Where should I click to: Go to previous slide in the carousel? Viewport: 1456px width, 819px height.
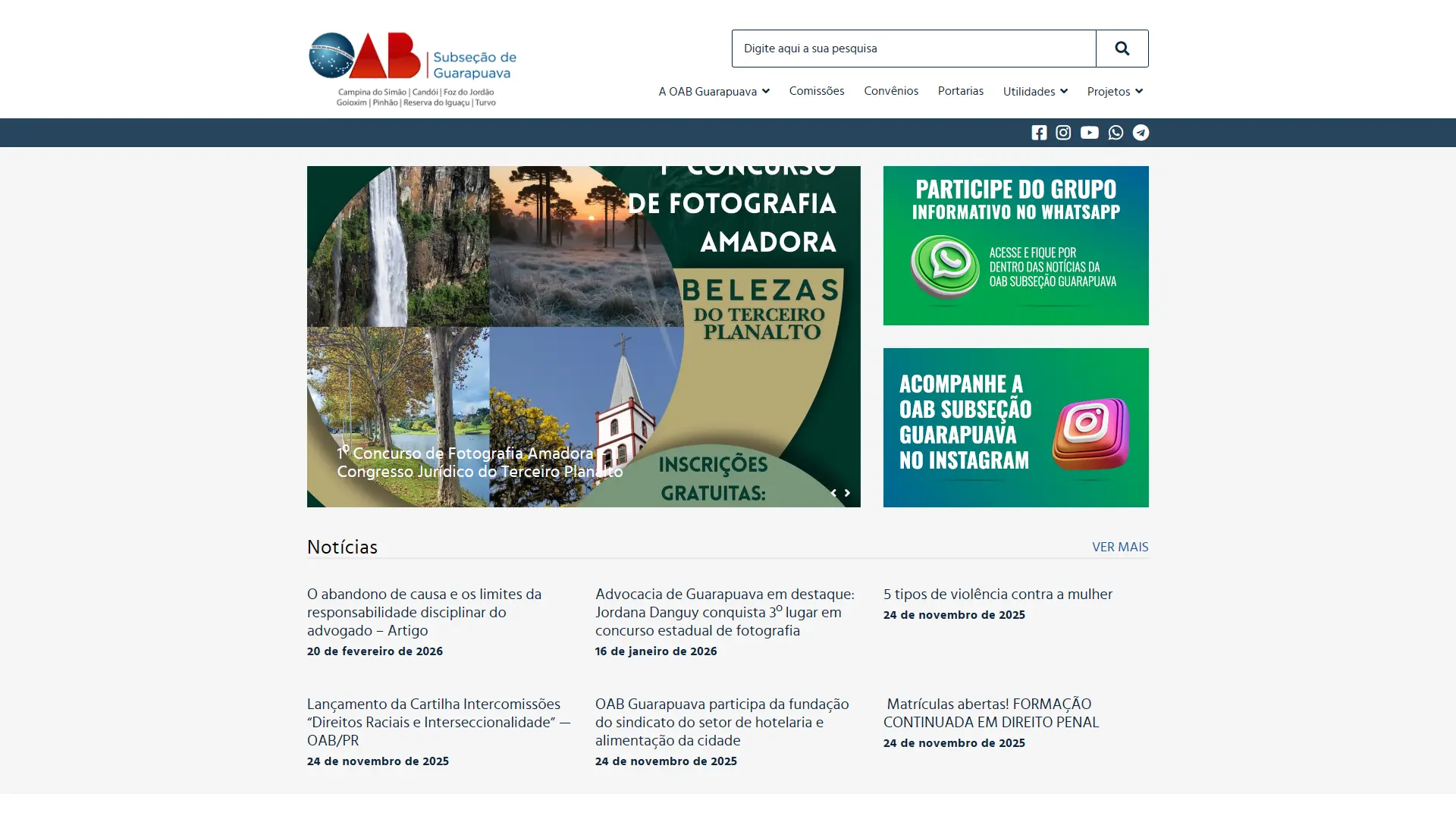833,493
